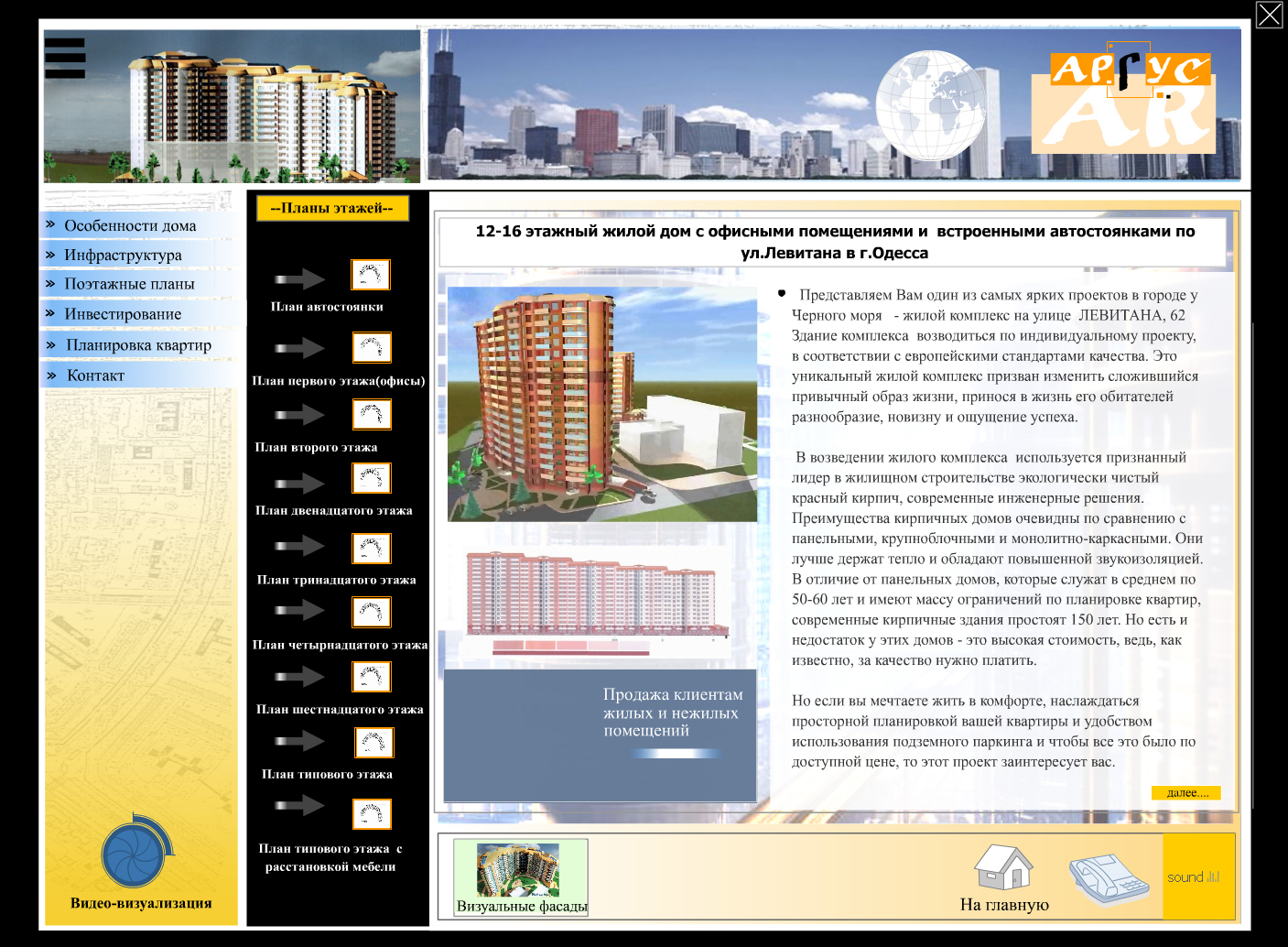Click the План автостоянки label
The width and height of the screenshot is (1288, 947).
(327, 307)
